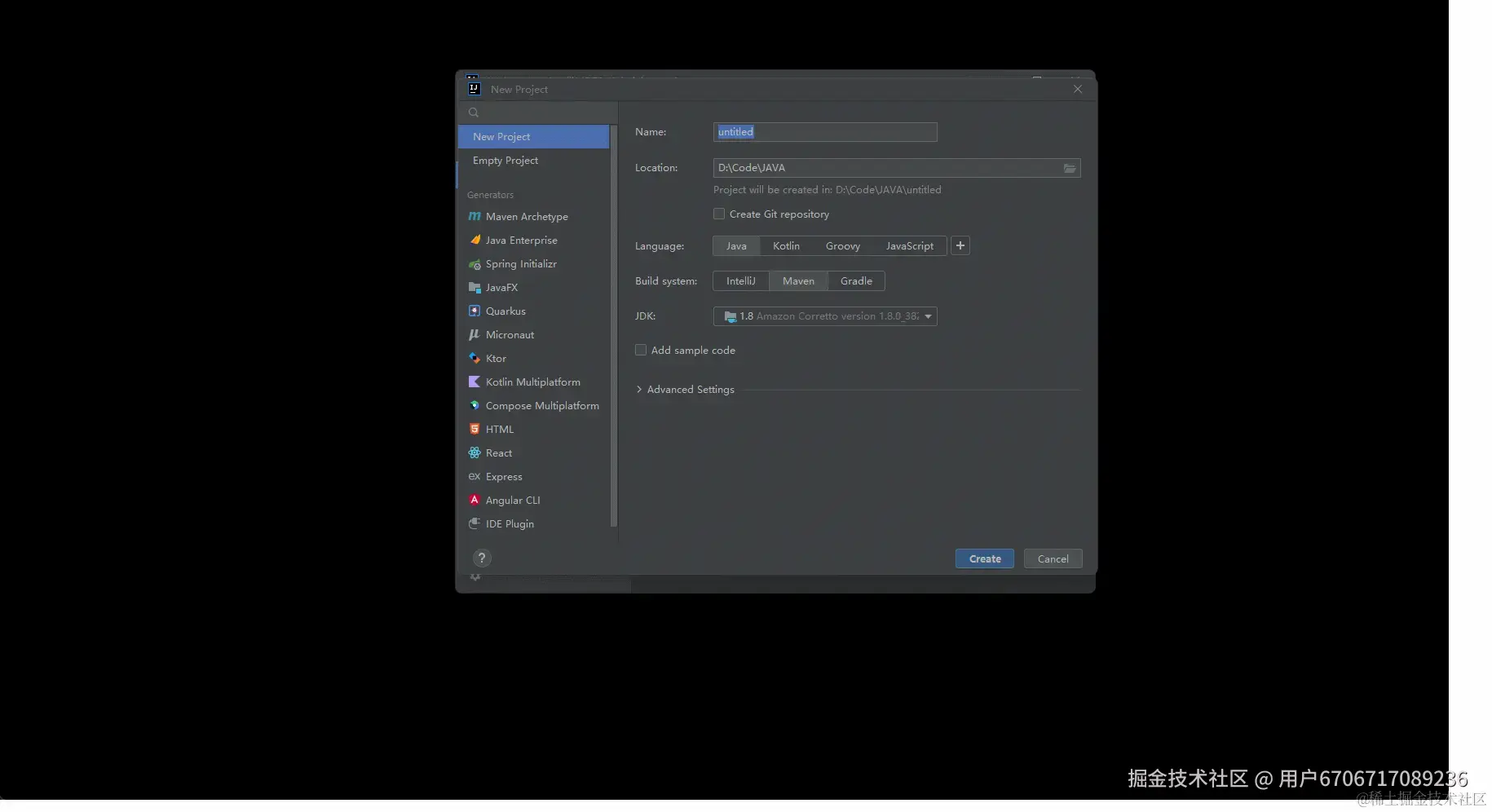Select Maven build system
This screenshot has width=1492, height=812.
(798, 280)
